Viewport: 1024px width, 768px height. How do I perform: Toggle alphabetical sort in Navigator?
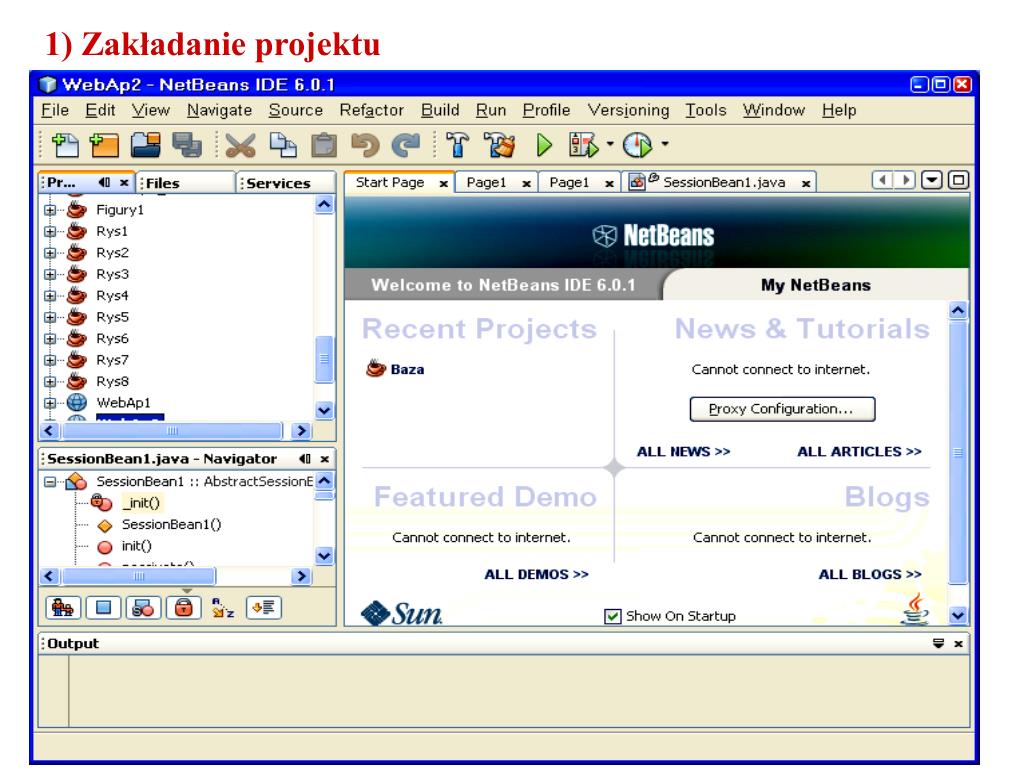pos(223,608)
